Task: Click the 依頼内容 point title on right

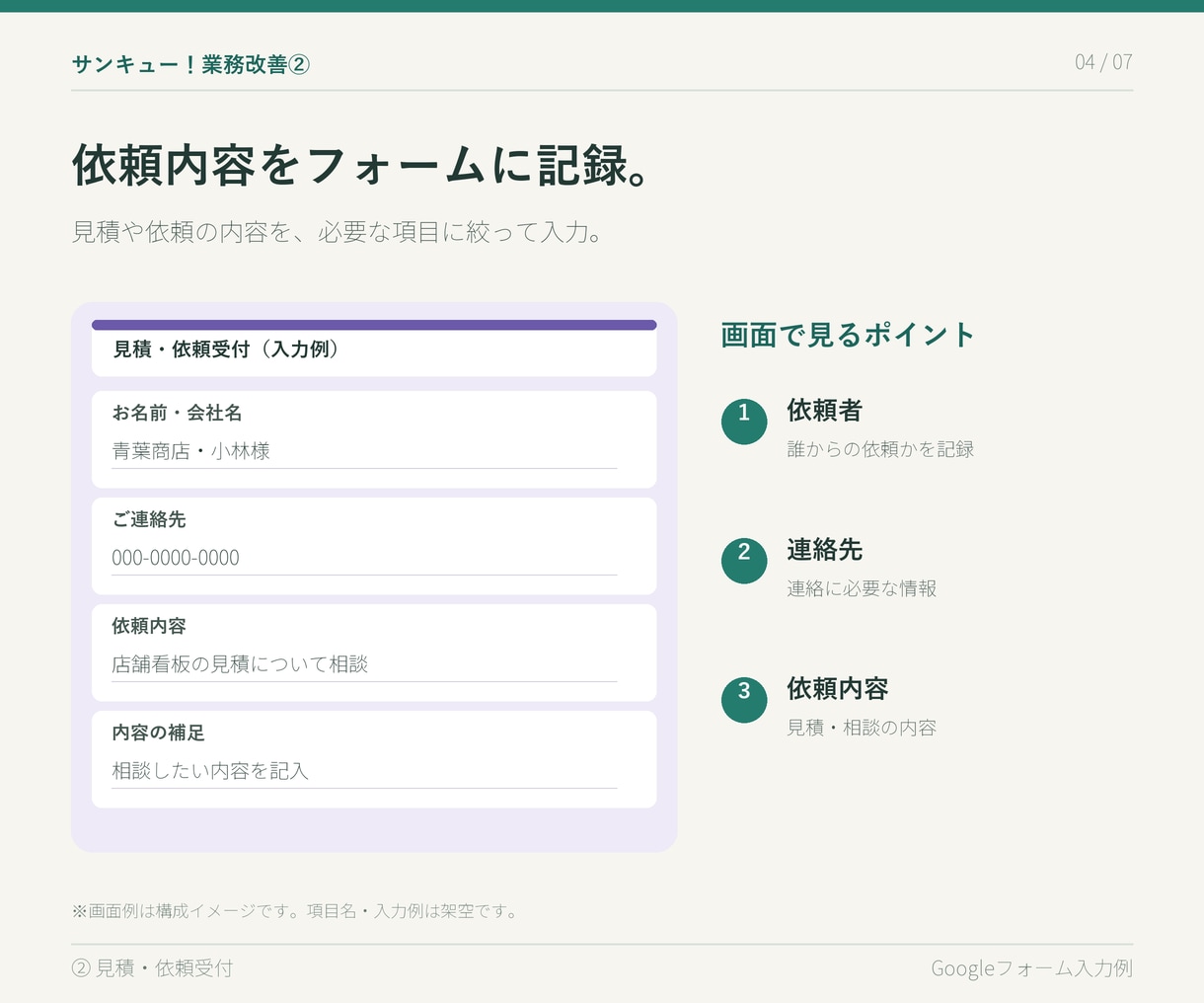Action: (838, 688)
